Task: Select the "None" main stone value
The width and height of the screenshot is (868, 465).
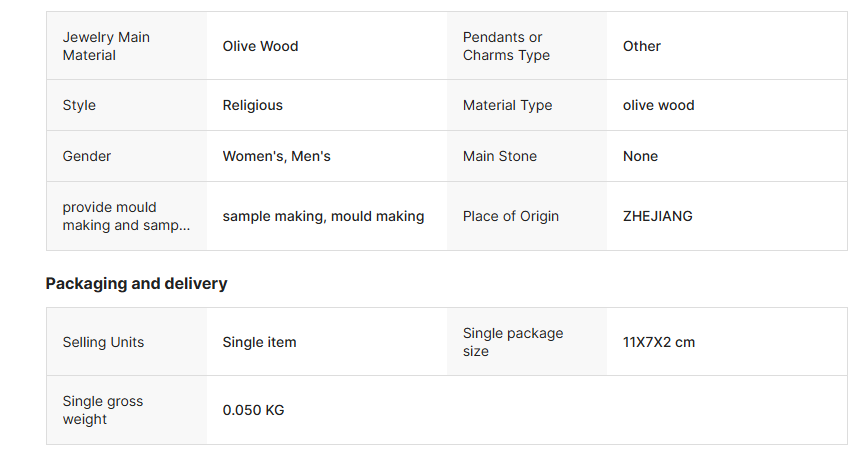Action: point(641,156)
